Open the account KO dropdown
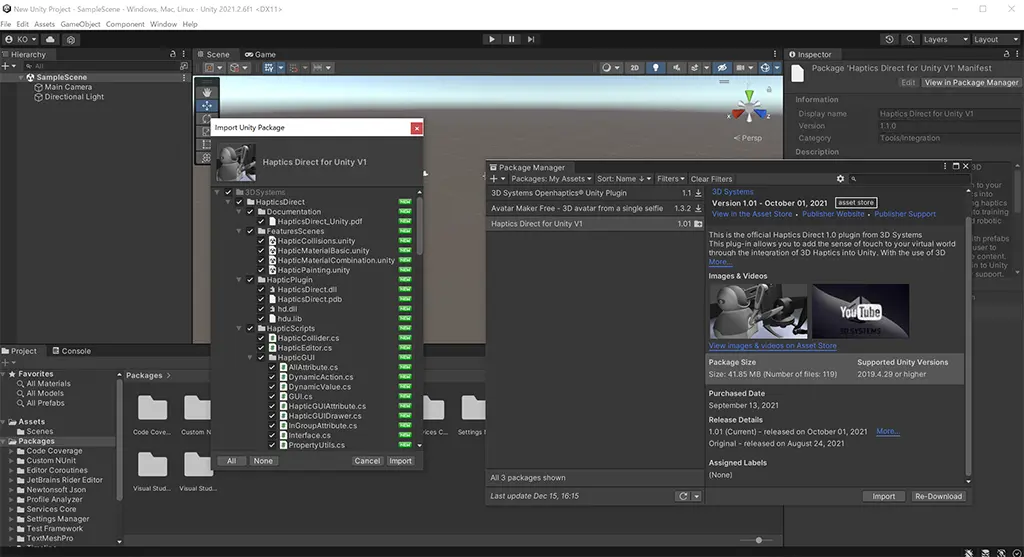This screenshot has width=1024, height=557. pyautogui.click(x=21, y=39)
